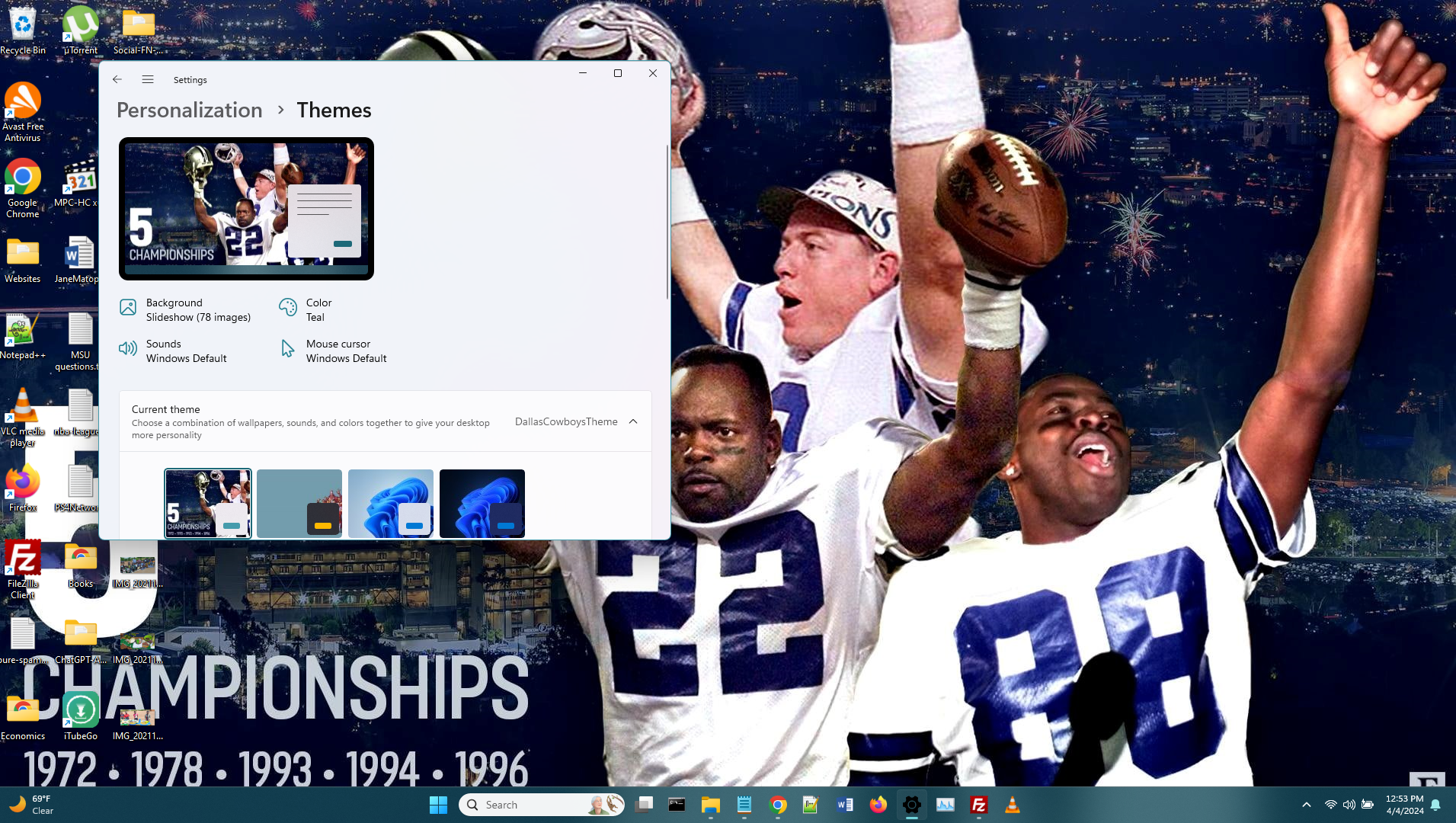The image size is (1456, 823).
Task: Open Chrome from the taskbar
Action: 778,805
